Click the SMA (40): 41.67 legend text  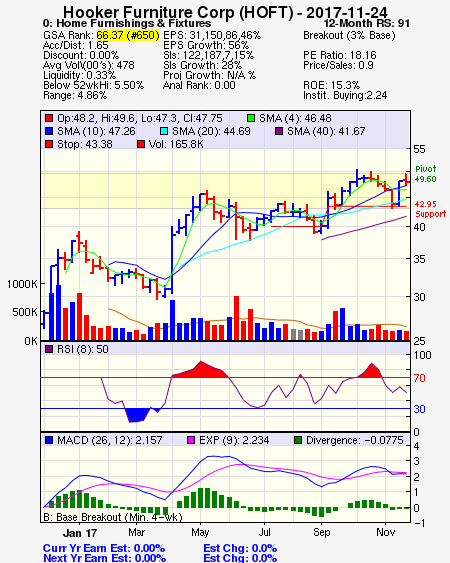326,131
